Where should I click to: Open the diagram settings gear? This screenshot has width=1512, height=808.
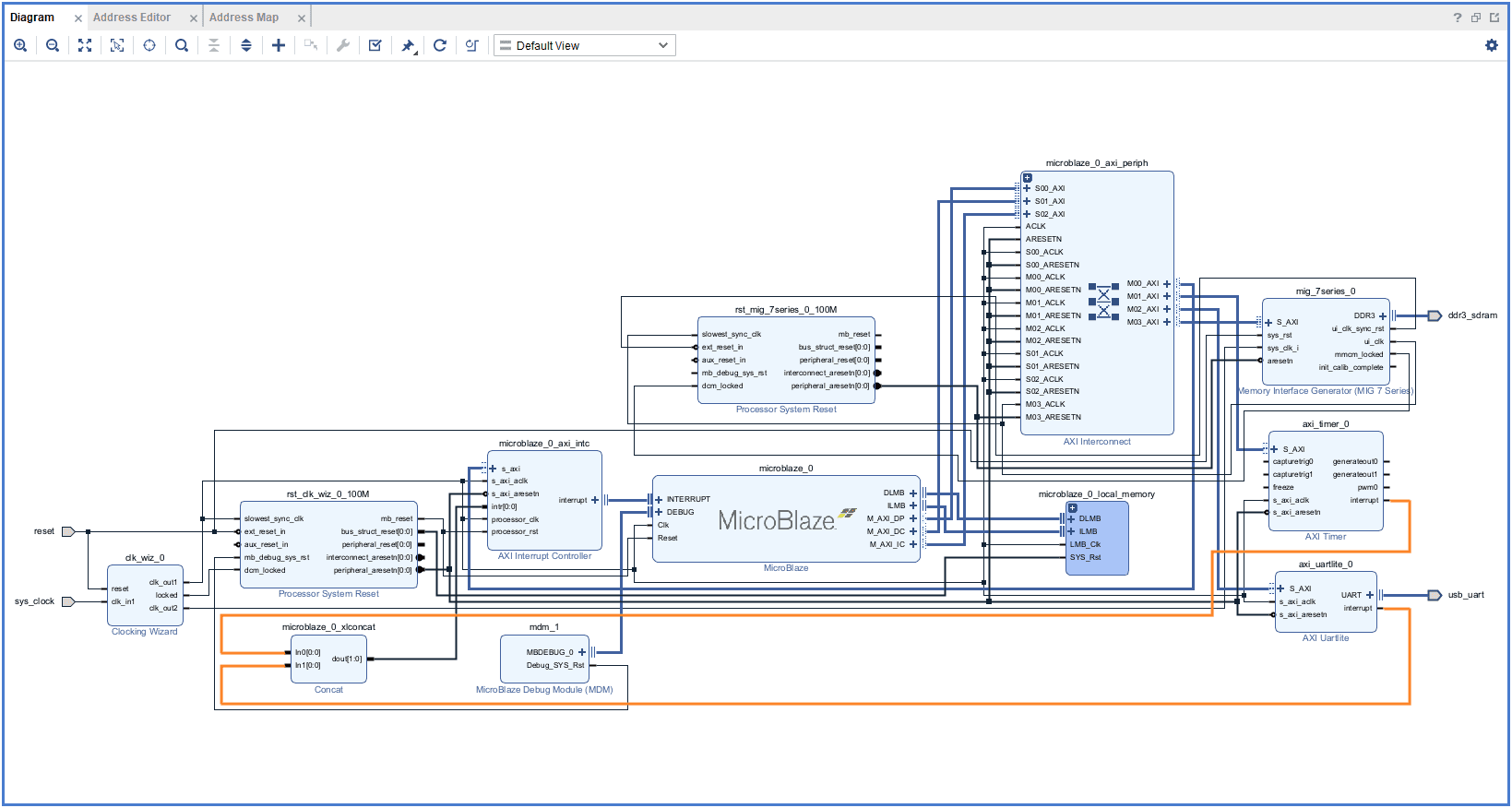pos(1492,45)
